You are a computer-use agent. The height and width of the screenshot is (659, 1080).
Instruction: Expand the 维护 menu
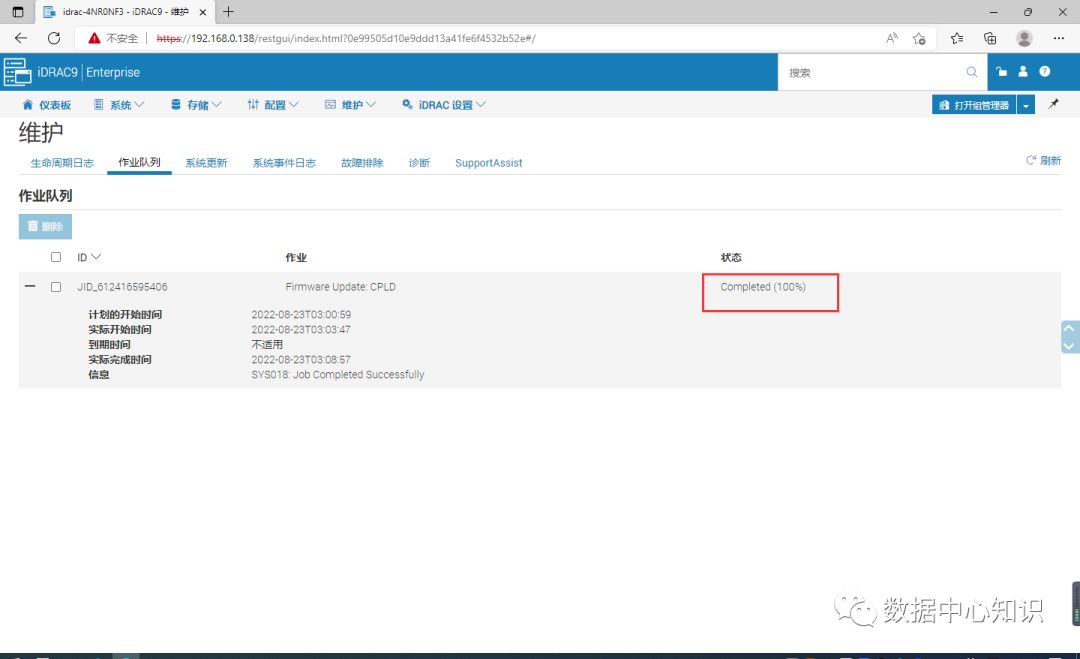point(350,105)
